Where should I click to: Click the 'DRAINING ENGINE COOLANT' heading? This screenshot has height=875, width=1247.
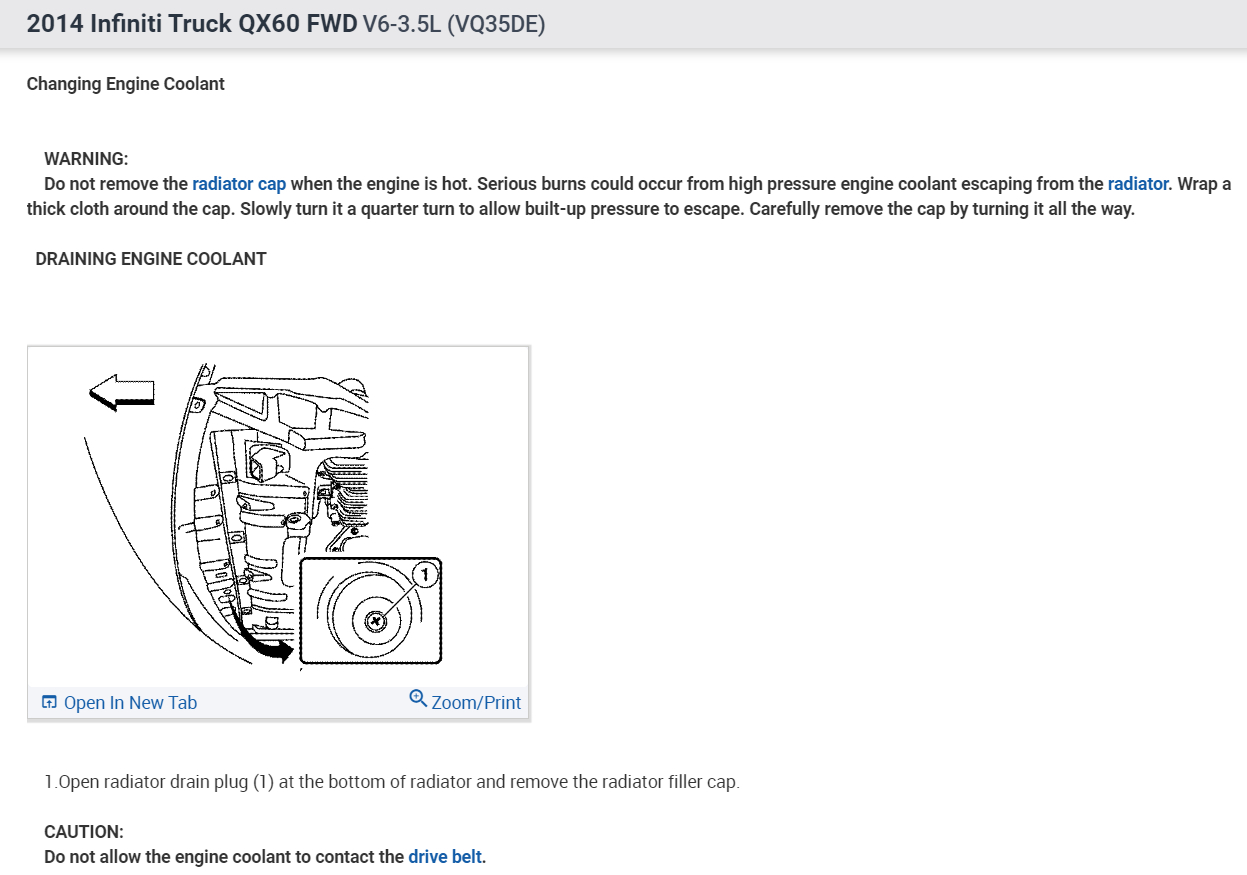click(x=151, y=259)
